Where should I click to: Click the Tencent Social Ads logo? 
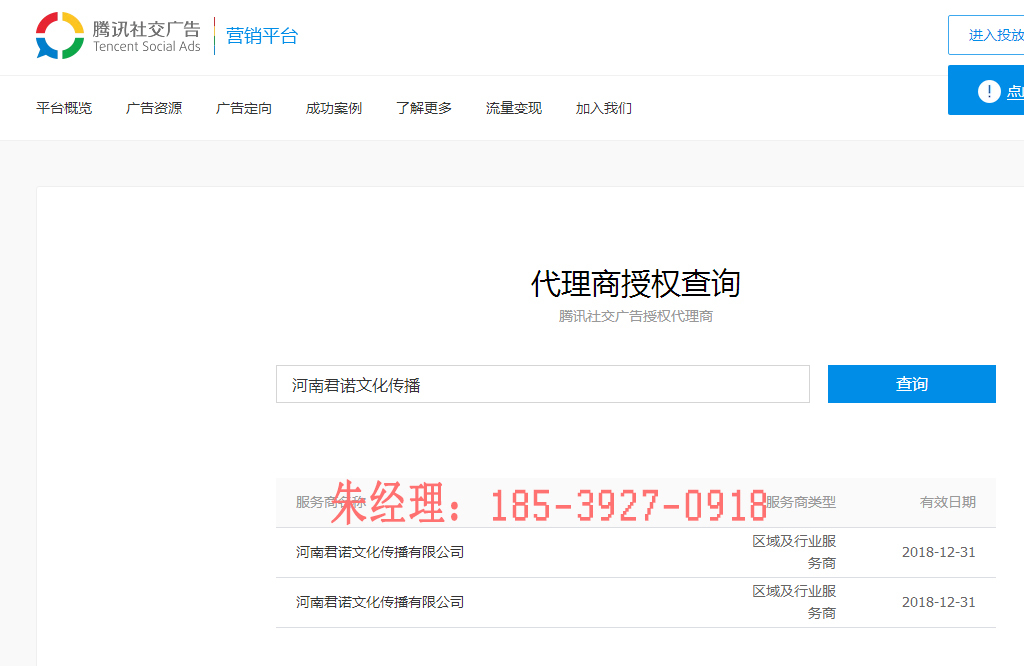tap(118, 36)
